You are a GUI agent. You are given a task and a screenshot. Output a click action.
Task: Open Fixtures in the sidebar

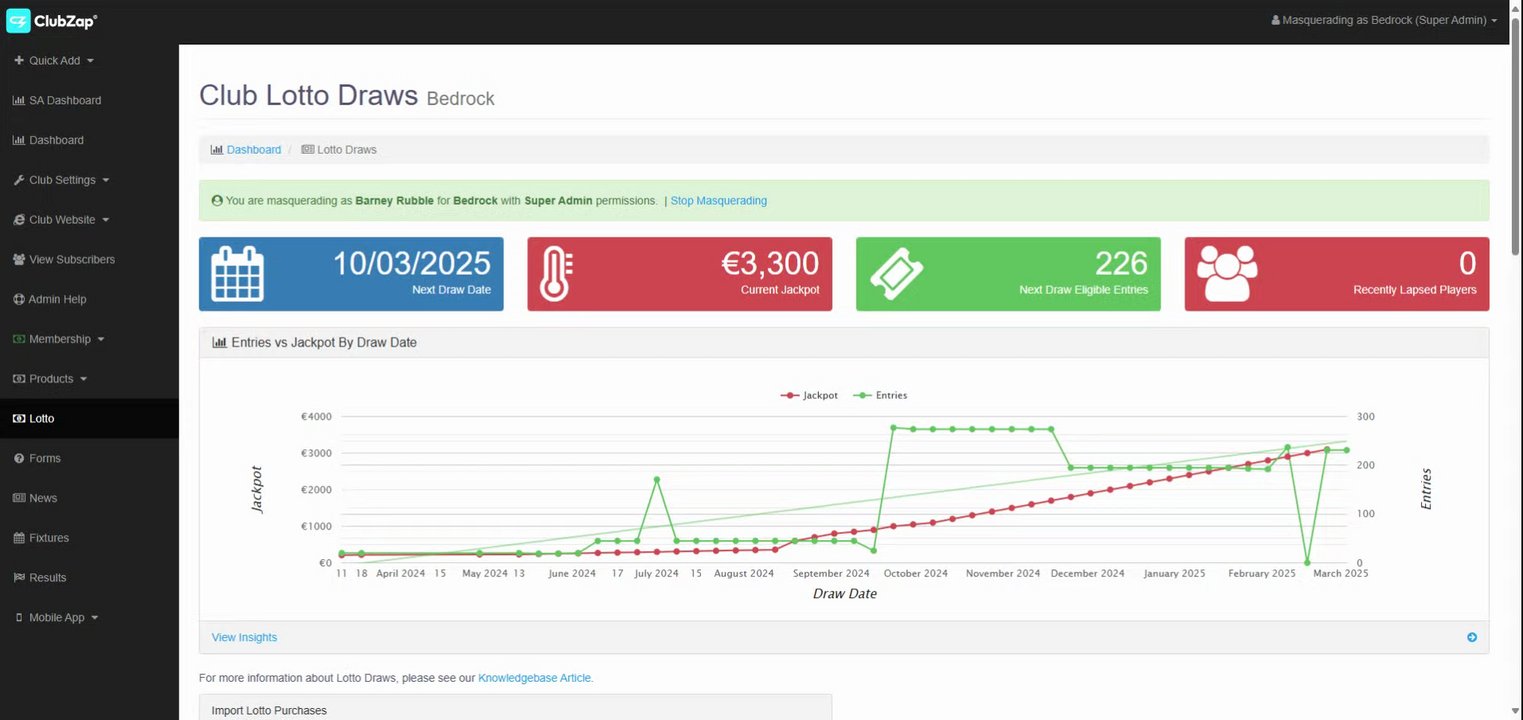tap(49, 538)
